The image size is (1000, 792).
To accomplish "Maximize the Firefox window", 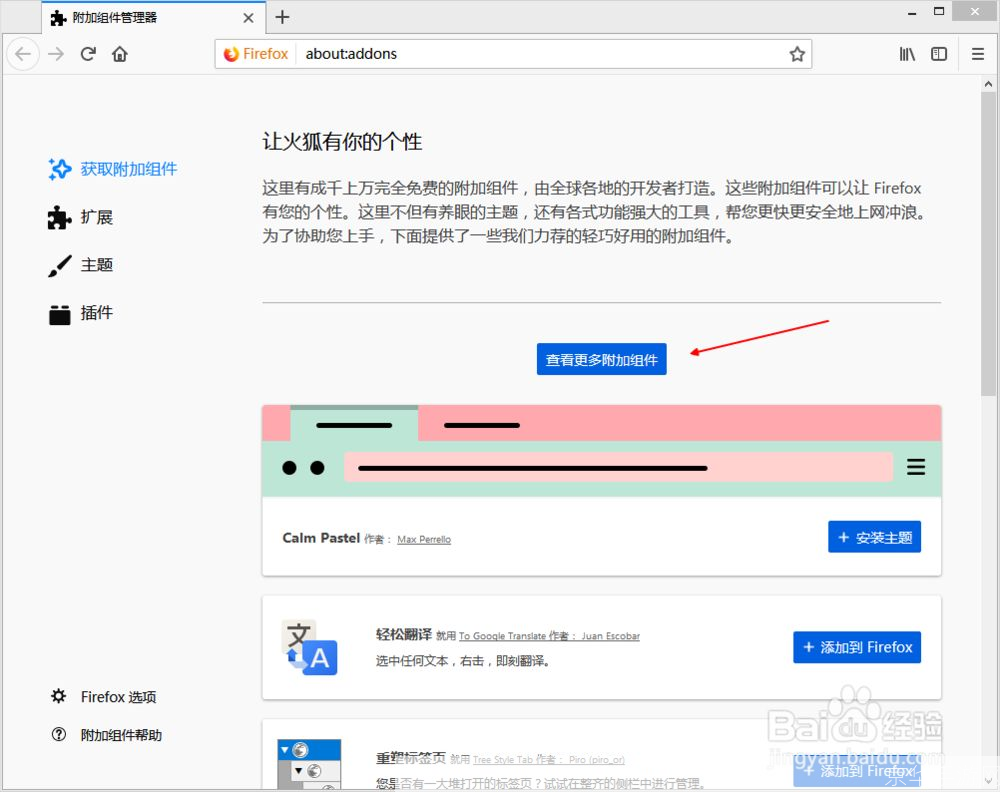I will [x=939, y=11].
